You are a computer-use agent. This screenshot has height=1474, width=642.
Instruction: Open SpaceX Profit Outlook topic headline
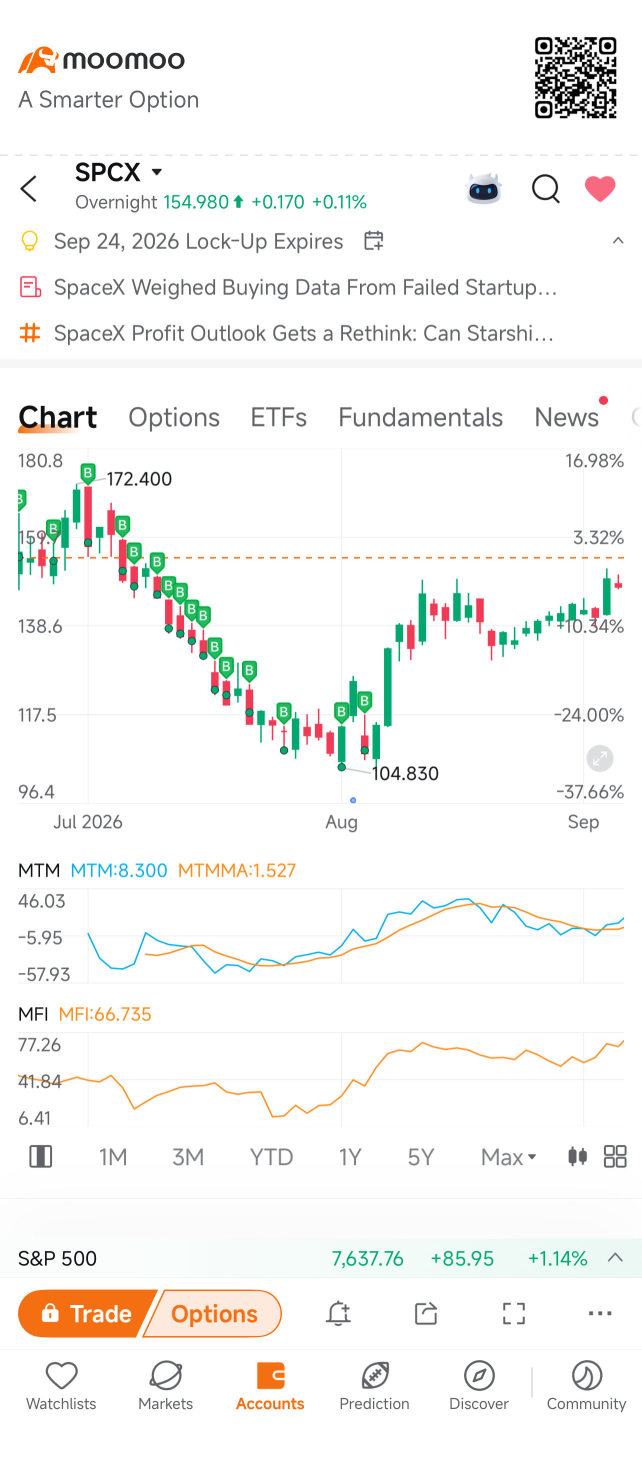pos(303,333)
